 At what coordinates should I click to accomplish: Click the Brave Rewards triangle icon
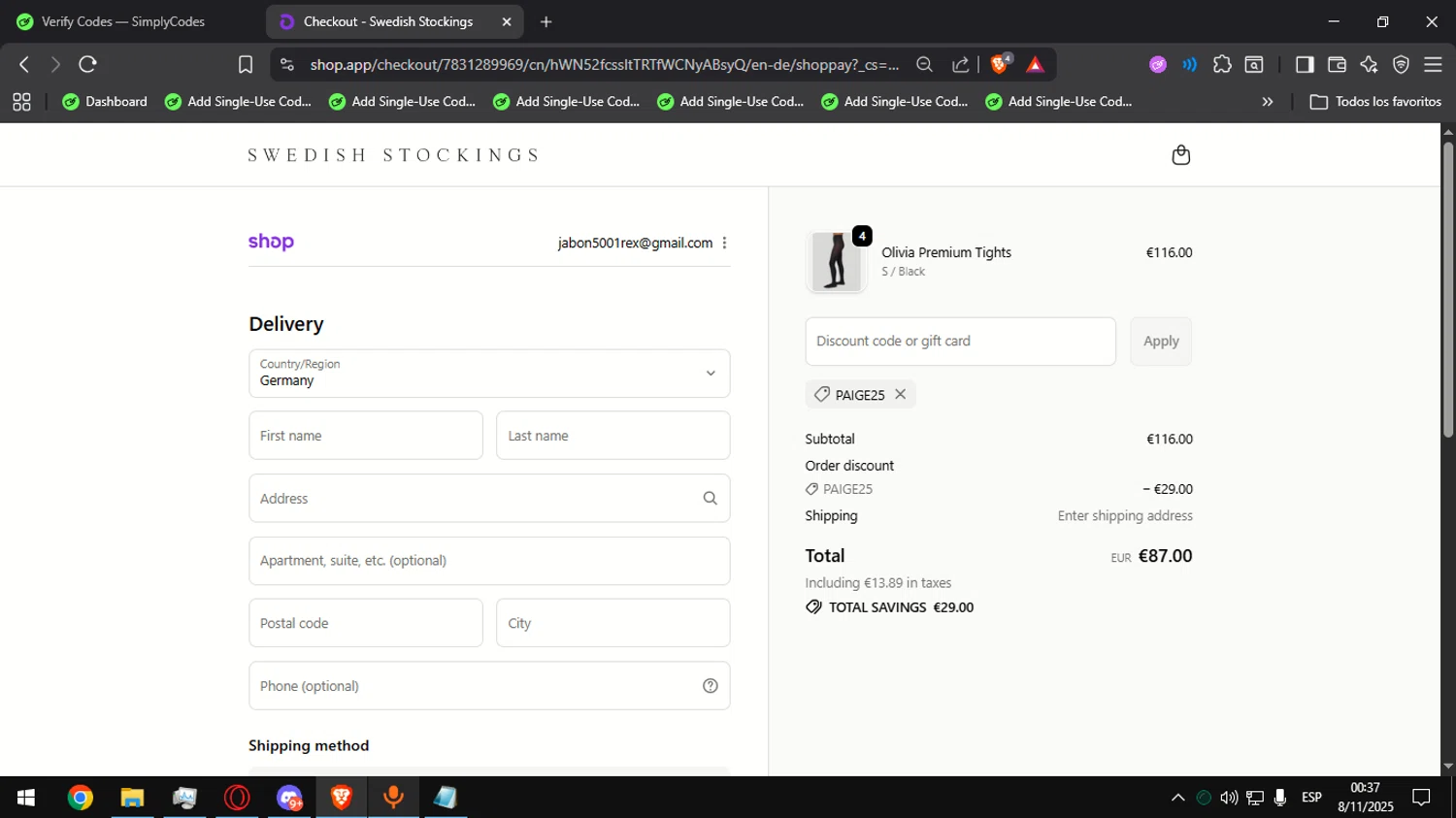(x=1035, y=64)
